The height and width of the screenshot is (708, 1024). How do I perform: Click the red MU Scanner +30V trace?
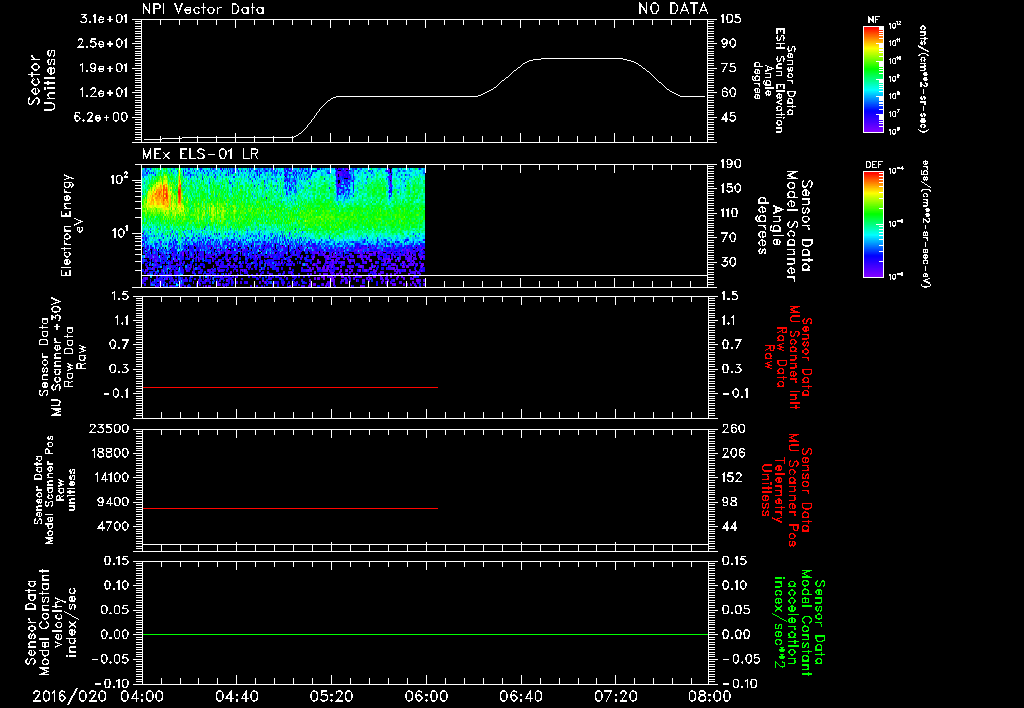tap(290, 387)
